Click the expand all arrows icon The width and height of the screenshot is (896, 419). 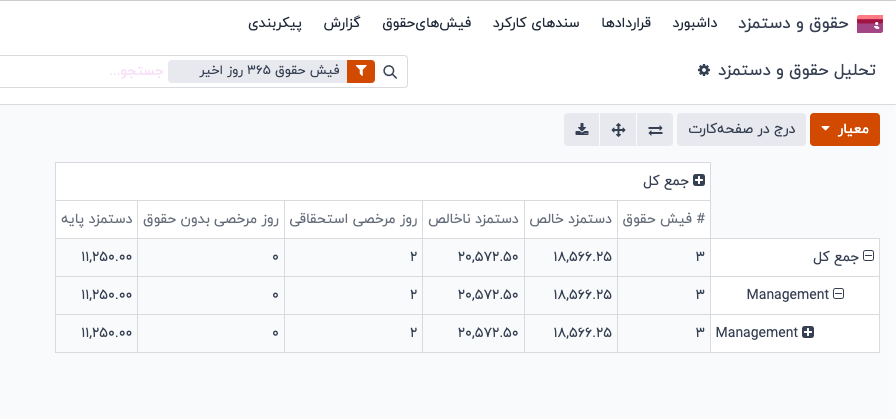(618, 129)
